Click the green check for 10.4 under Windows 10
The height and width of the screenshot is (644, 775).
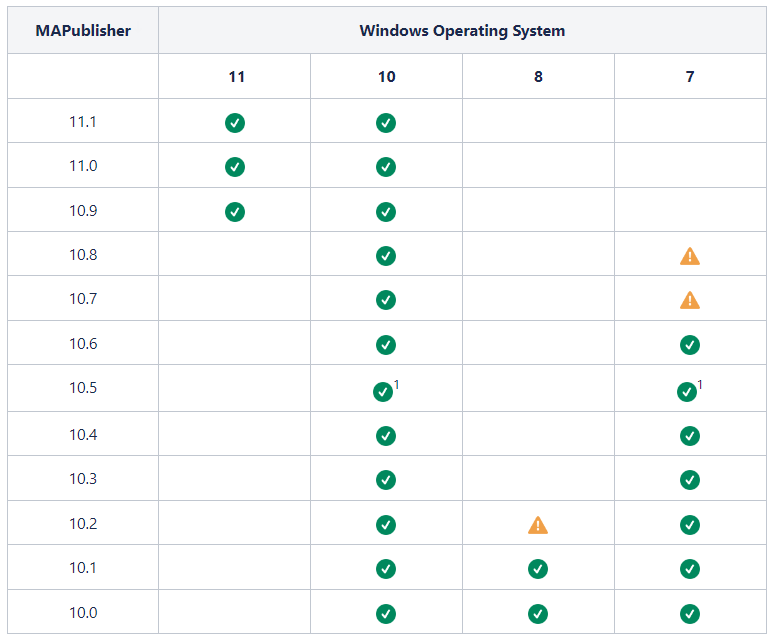[x=386, y=436]
